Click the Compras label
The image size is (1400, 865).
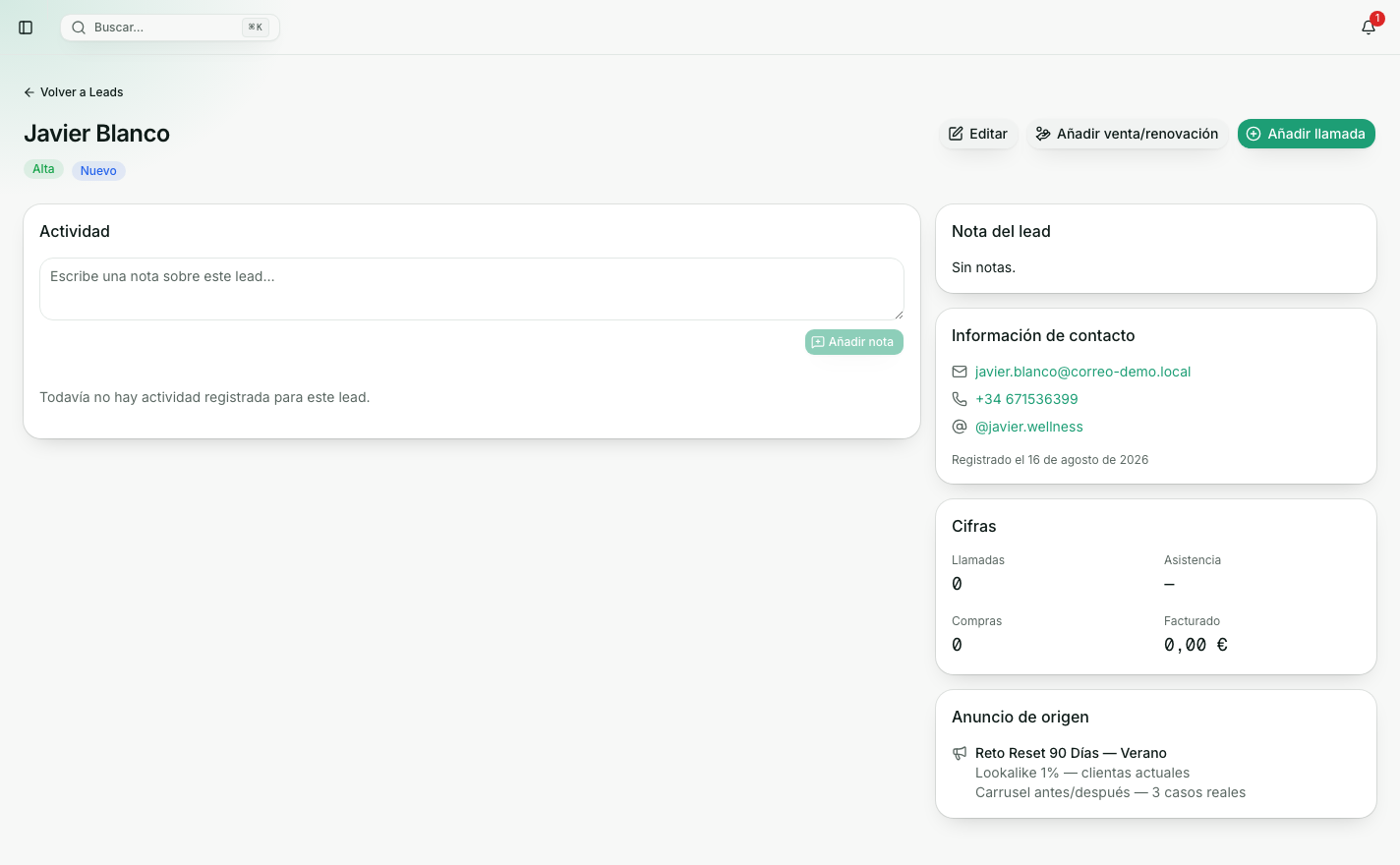(x=976, y=621)
